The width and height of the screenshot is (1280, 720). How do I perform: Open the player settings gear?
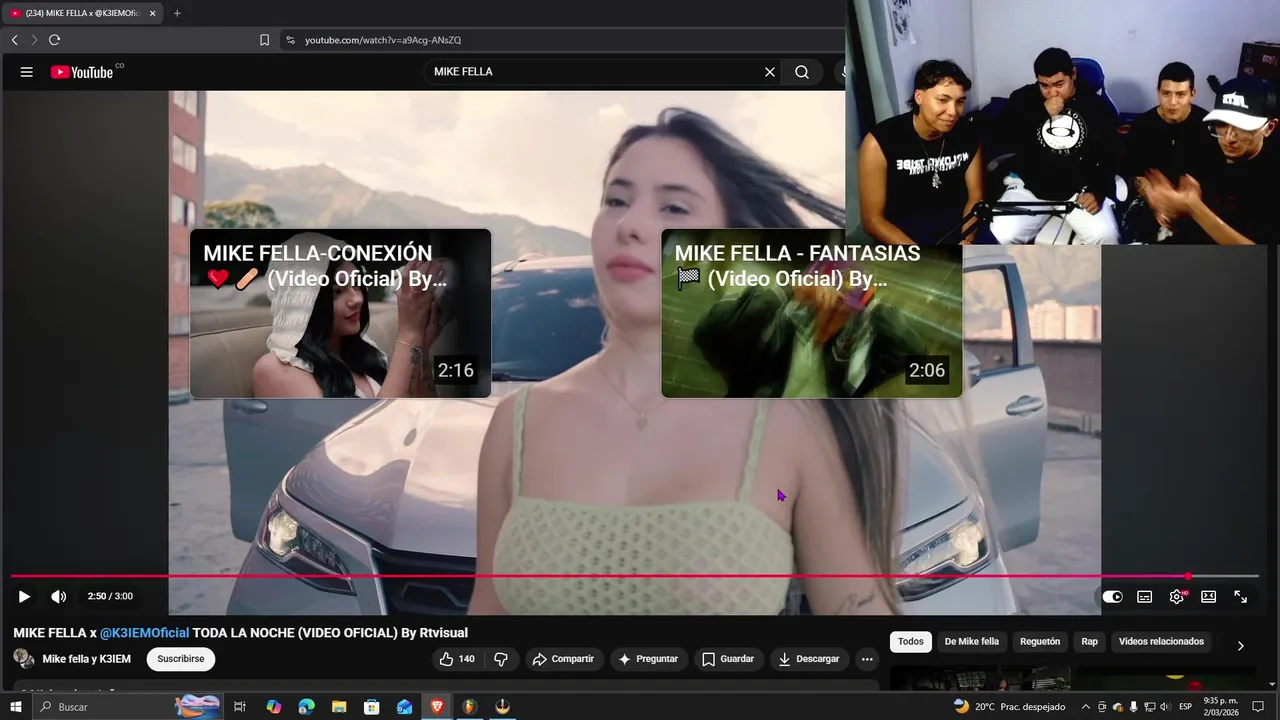(x=1177, y=597)
